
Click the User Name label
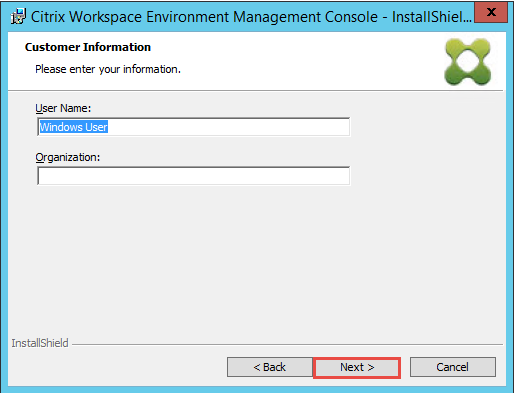(x=63, y=108)
